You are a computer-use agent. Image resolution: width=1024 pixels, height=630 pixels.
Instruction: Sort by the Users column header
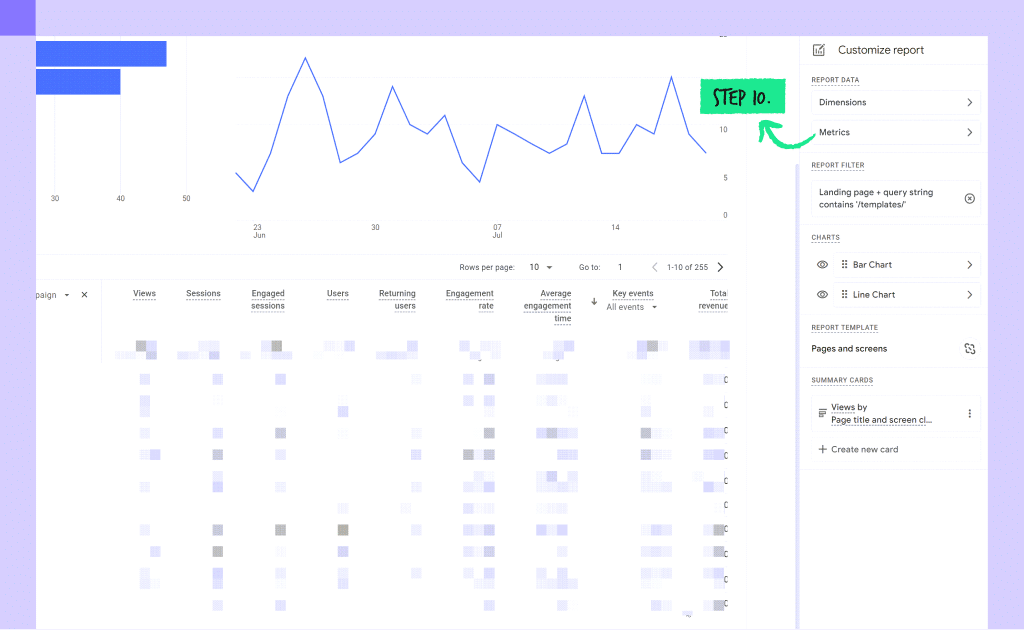tap(338, 294)
